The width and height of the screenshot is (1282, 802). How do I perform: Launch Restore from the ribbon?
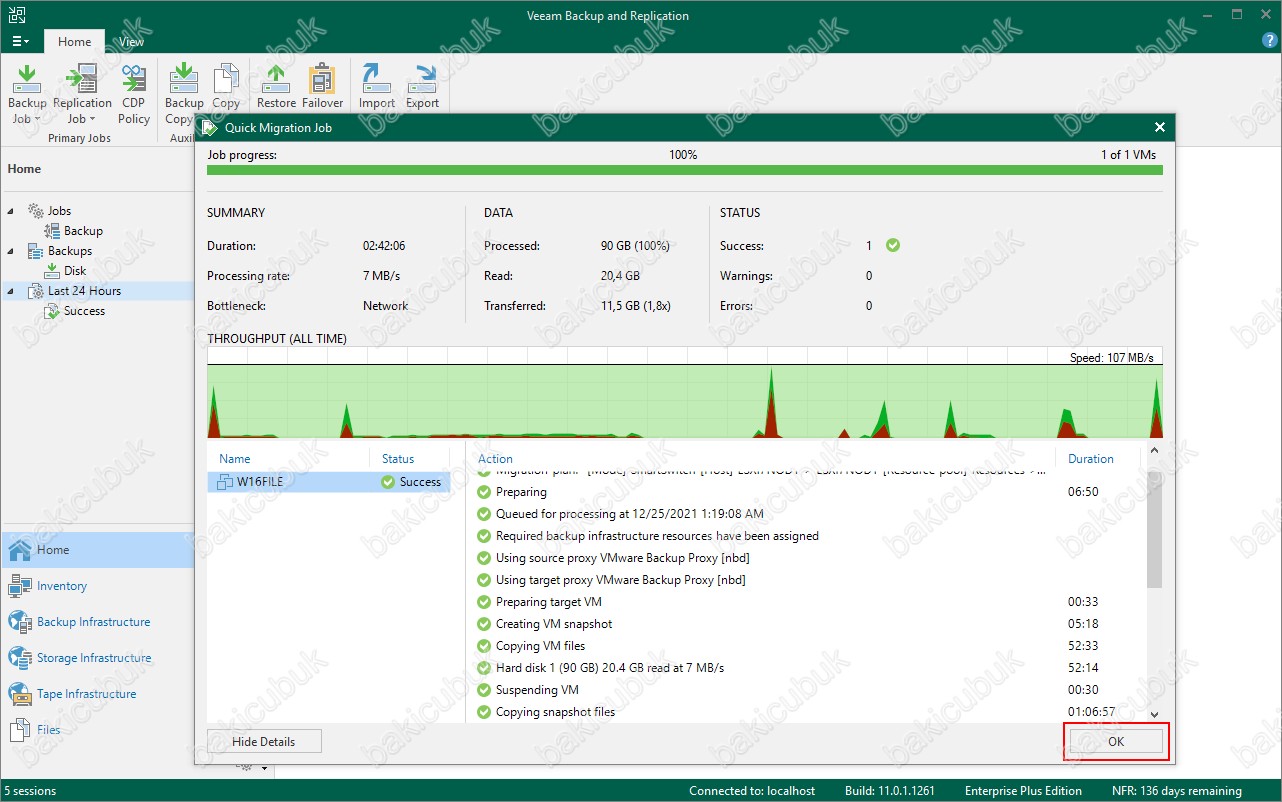(x=276, y=88)
